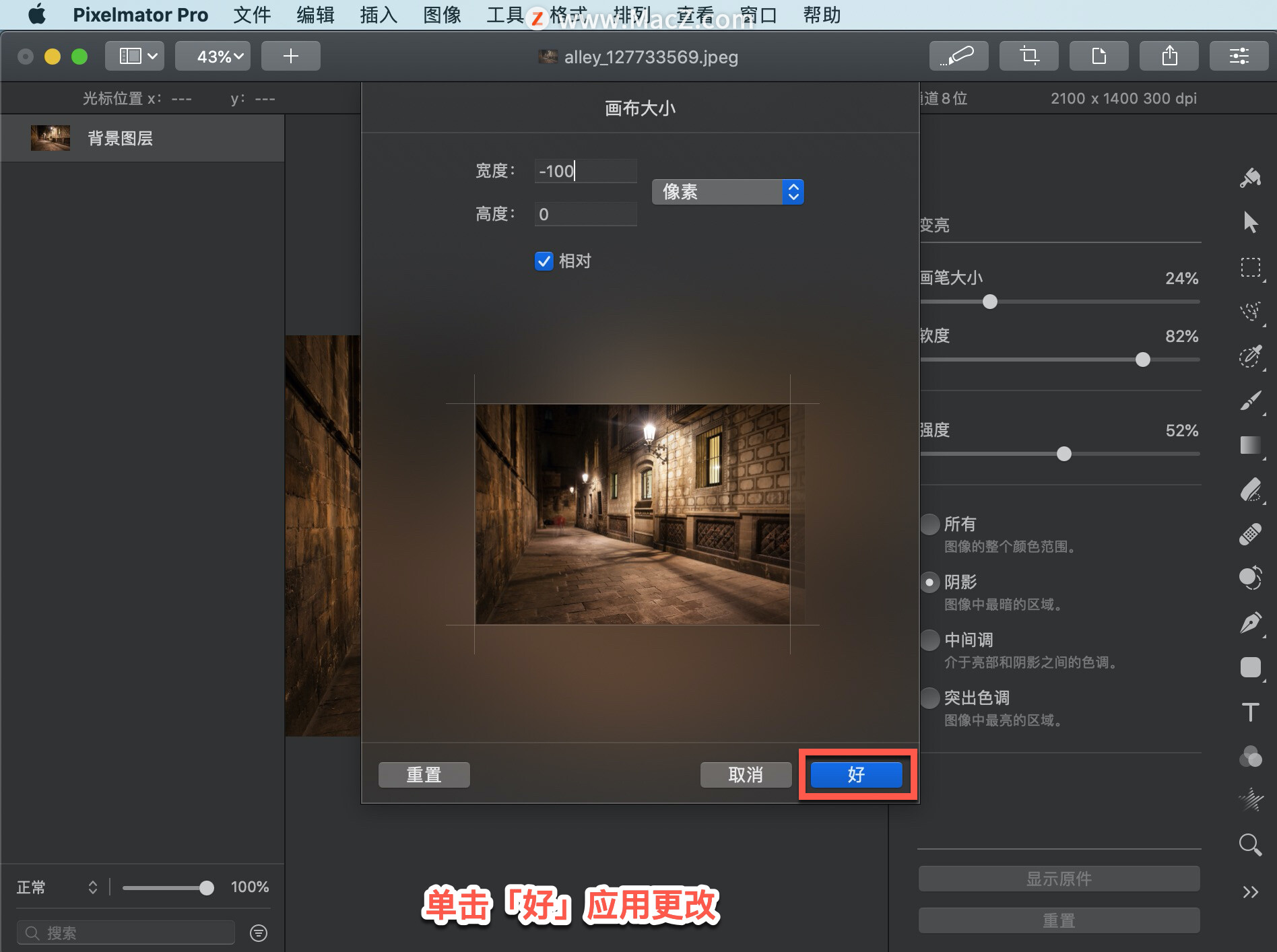Click the document toolbar button
Image resolution: width=1277 pixels, height=952 pixels.
1099,56
